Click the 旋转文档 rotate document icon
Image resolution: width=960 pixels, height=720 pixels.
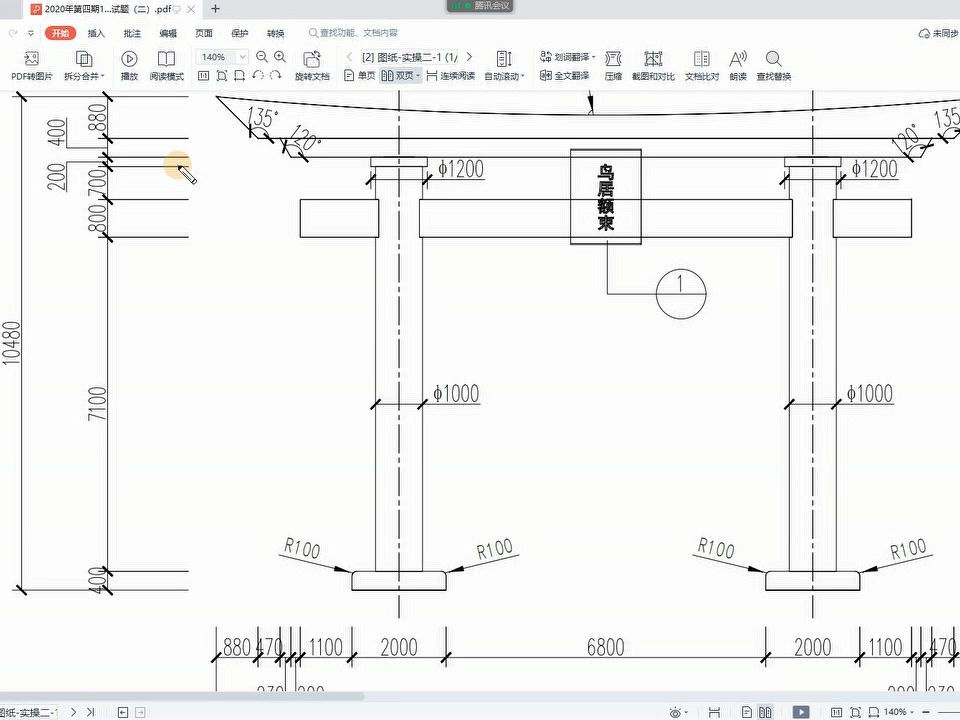(312, 59)
